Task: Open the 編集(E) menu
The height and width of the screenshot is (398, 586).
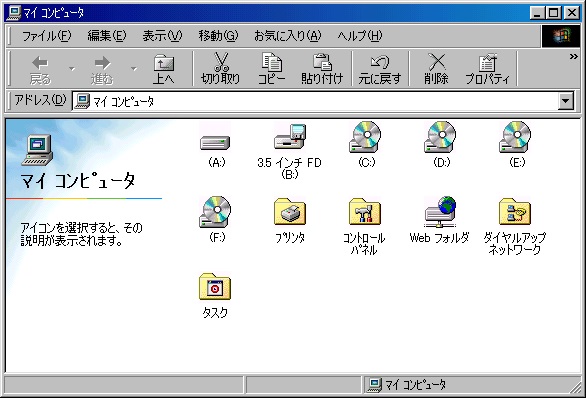Action: click(107, 36)
